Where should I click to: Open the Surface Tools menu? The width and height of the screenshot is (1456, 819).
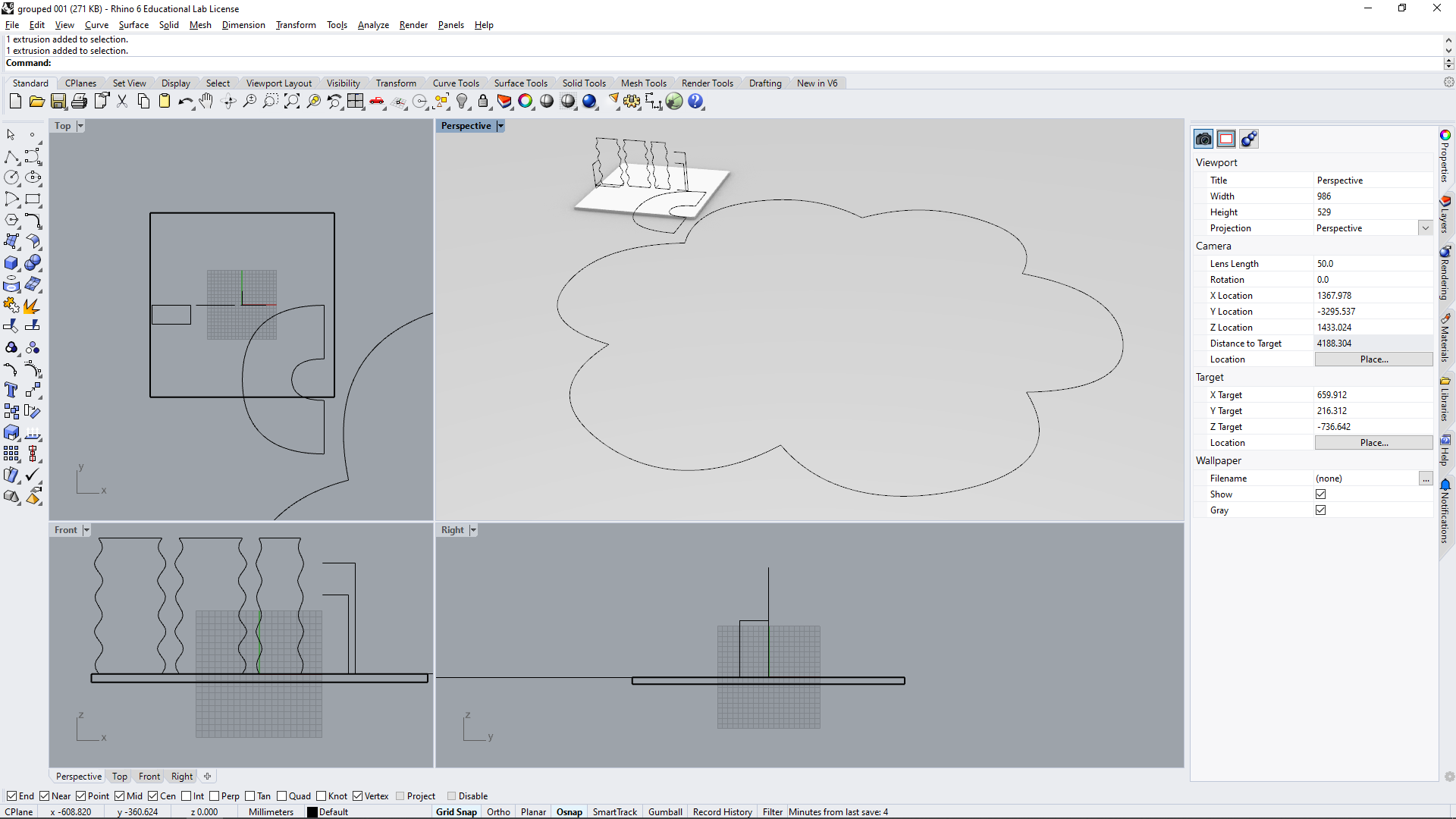[520, 83]
